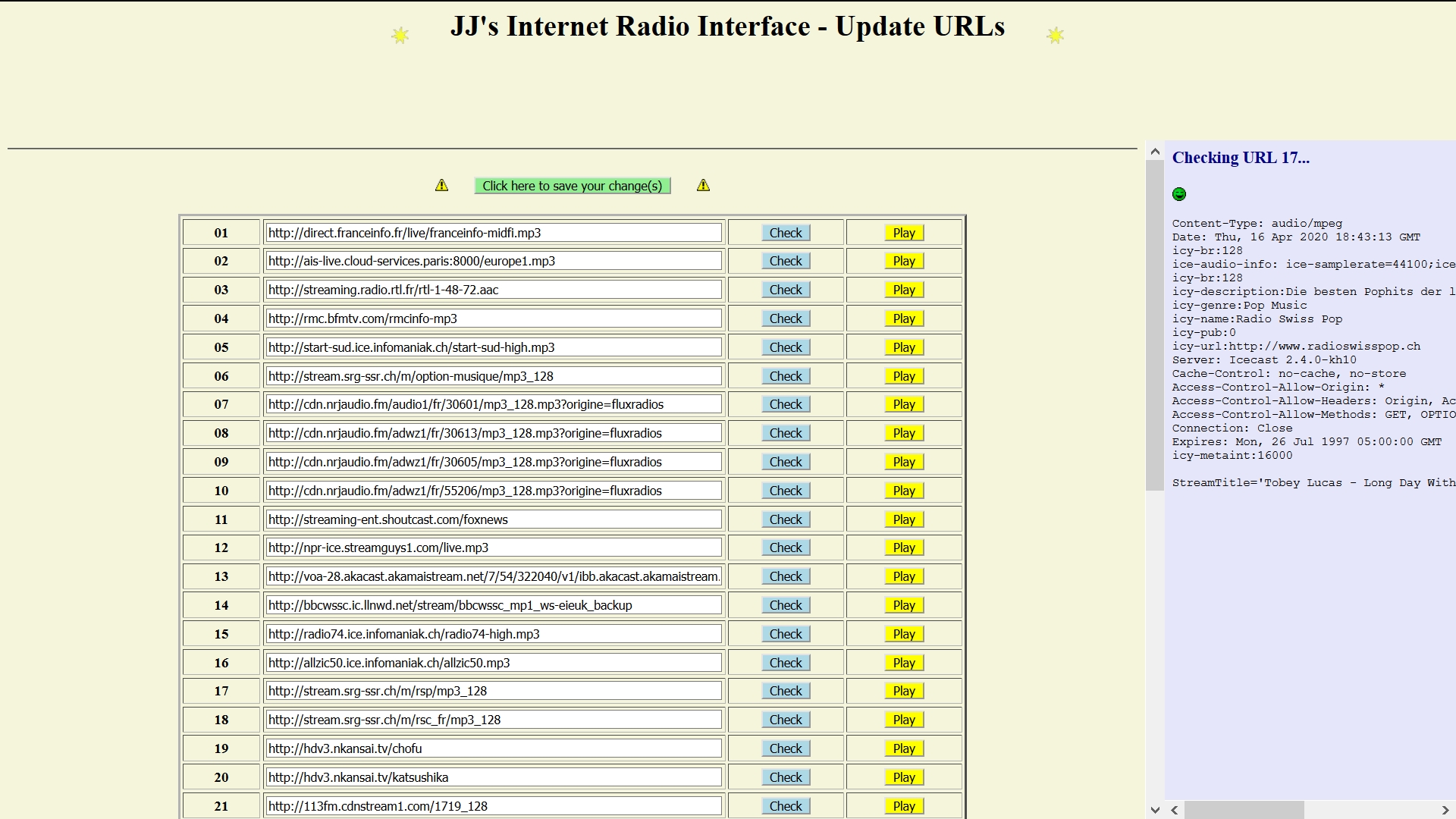Check URL 11 foxnews shoutcast stream
The height and width of the screenshot is (819, 1456).
(x=786, y=519)
